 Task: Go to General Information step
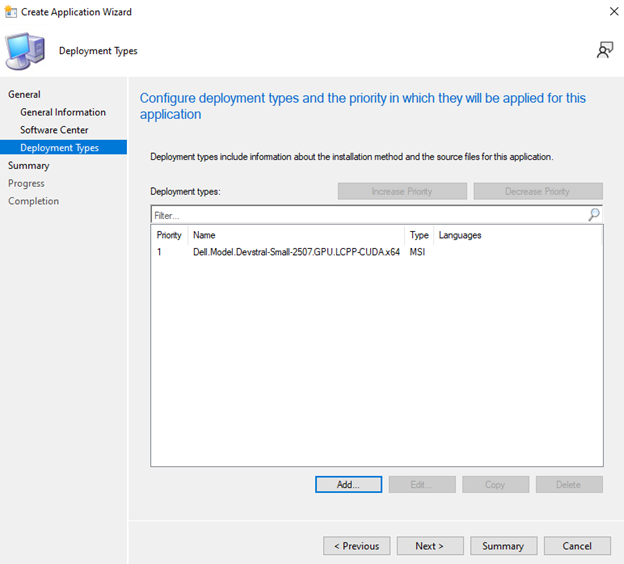[x=63, y=112]
